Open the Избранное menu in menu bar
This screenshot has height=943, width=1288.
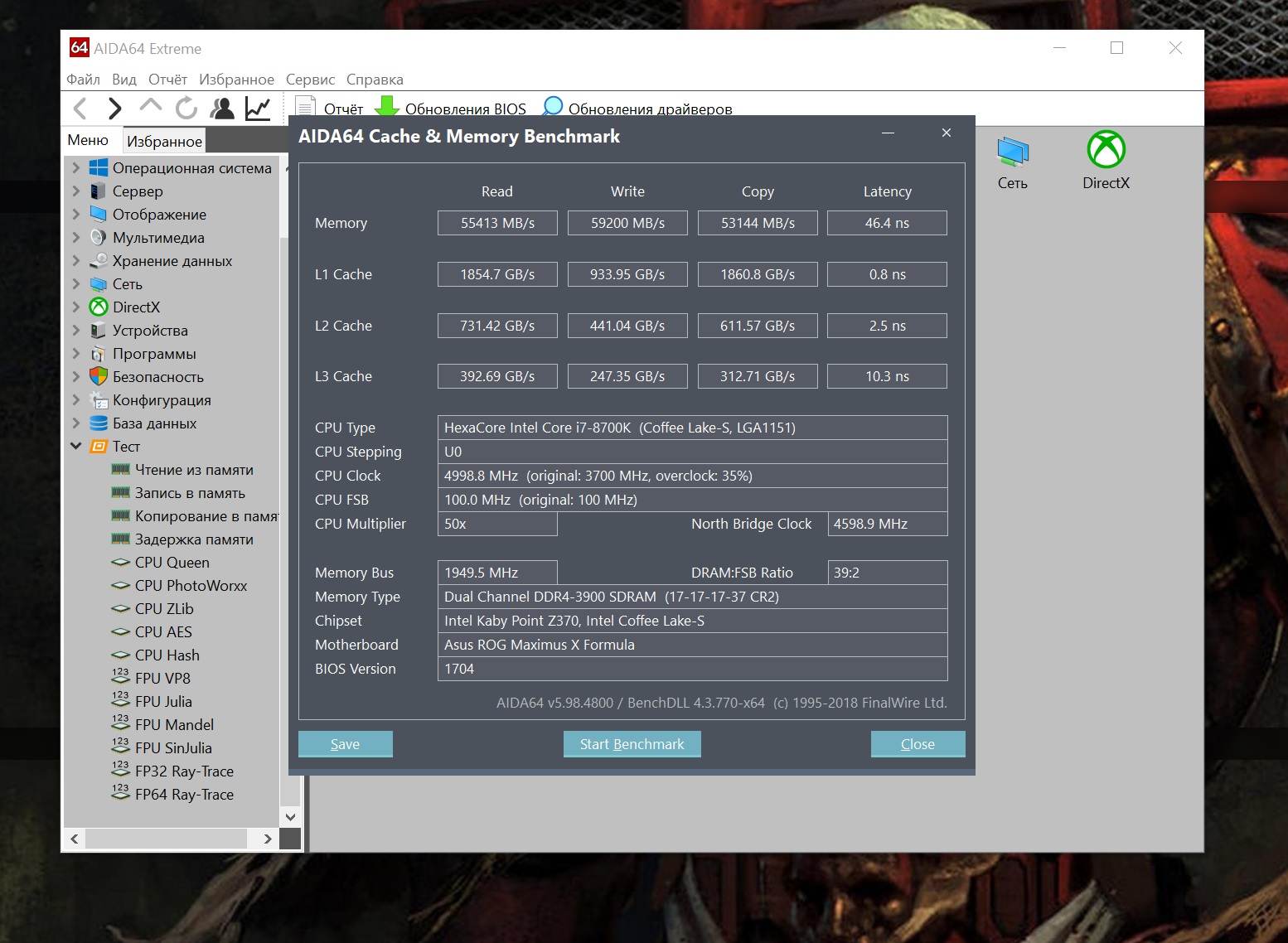[236, 80]
